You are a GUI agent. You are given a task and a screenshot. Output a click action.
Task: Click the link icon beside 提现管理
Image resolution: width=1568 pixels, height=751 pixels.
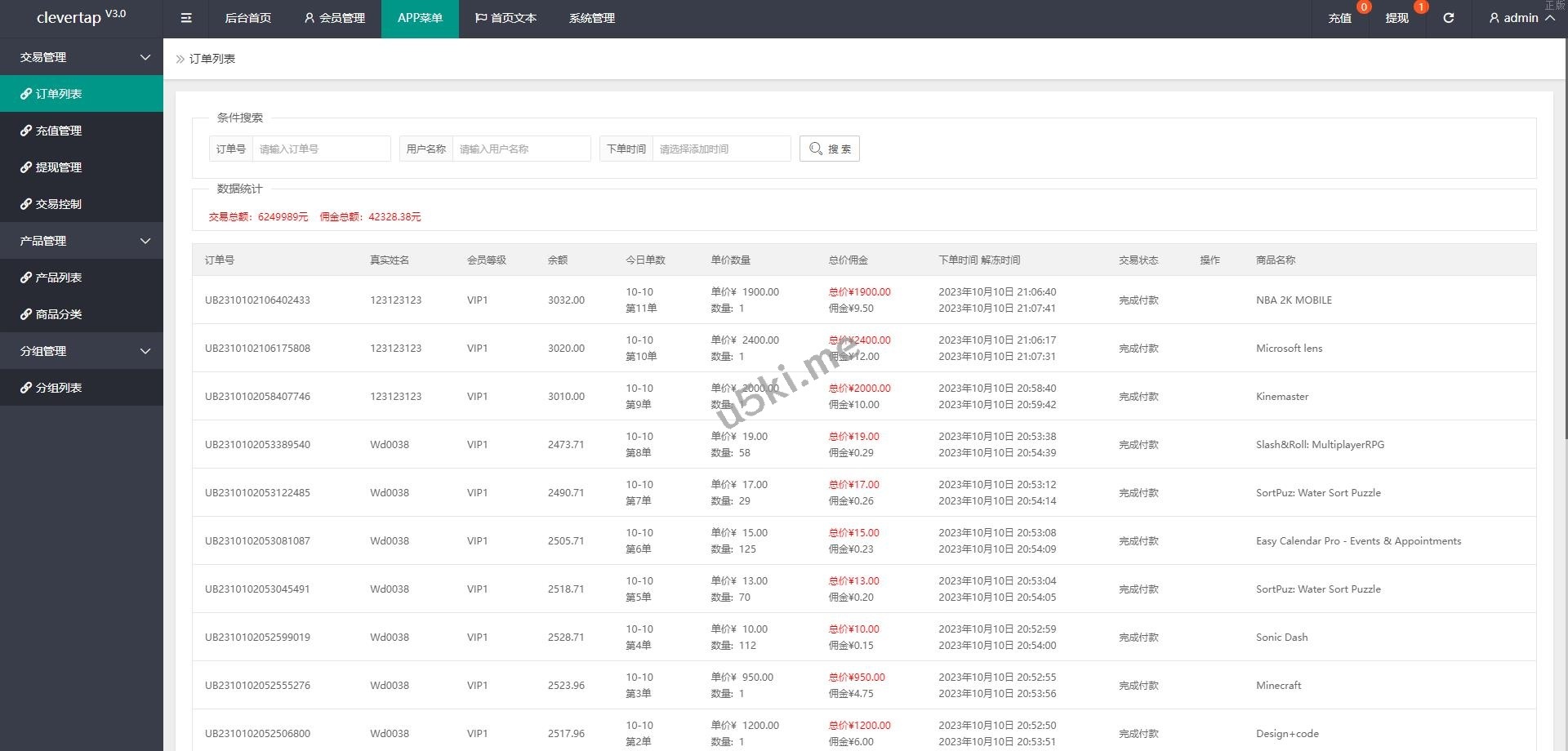point(26,167)
